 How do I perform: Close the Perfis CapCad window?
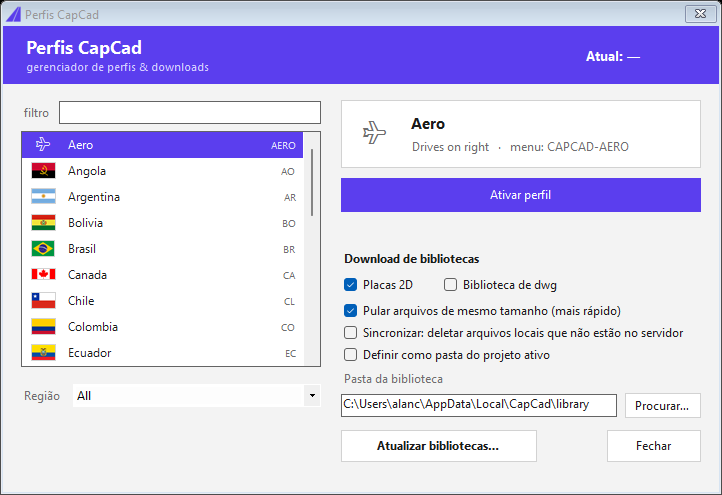[700, 14]
